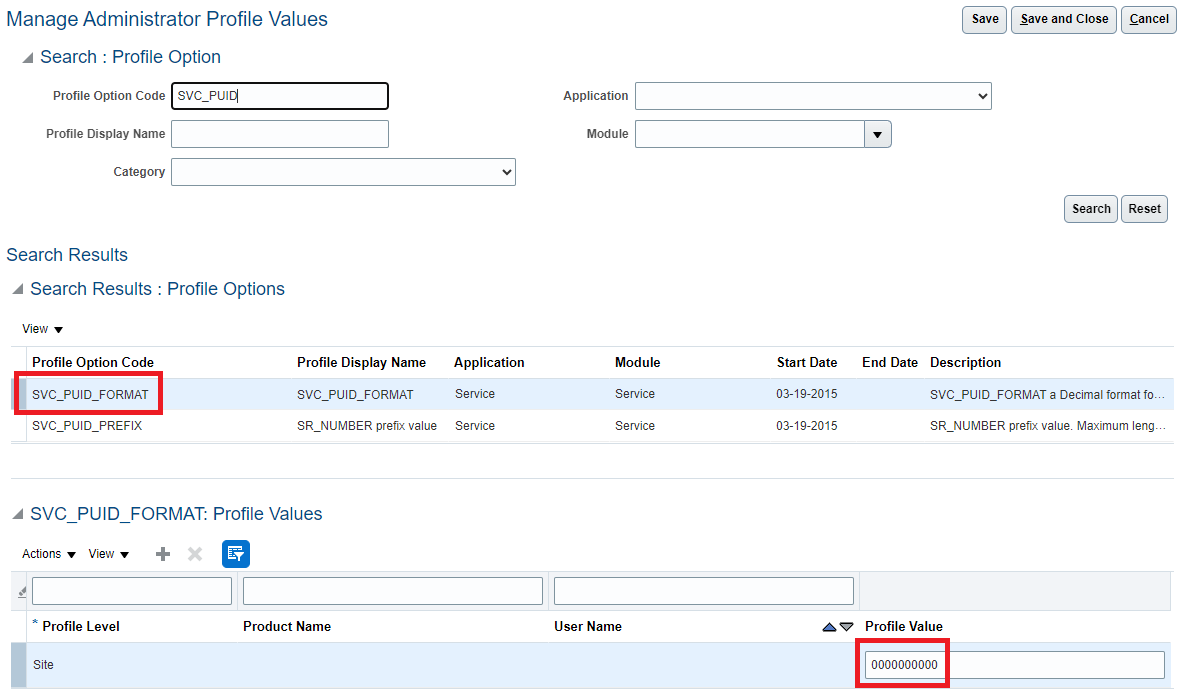Open the Query By Example filter
The image size is (1182, 690).
pos(235,553)
